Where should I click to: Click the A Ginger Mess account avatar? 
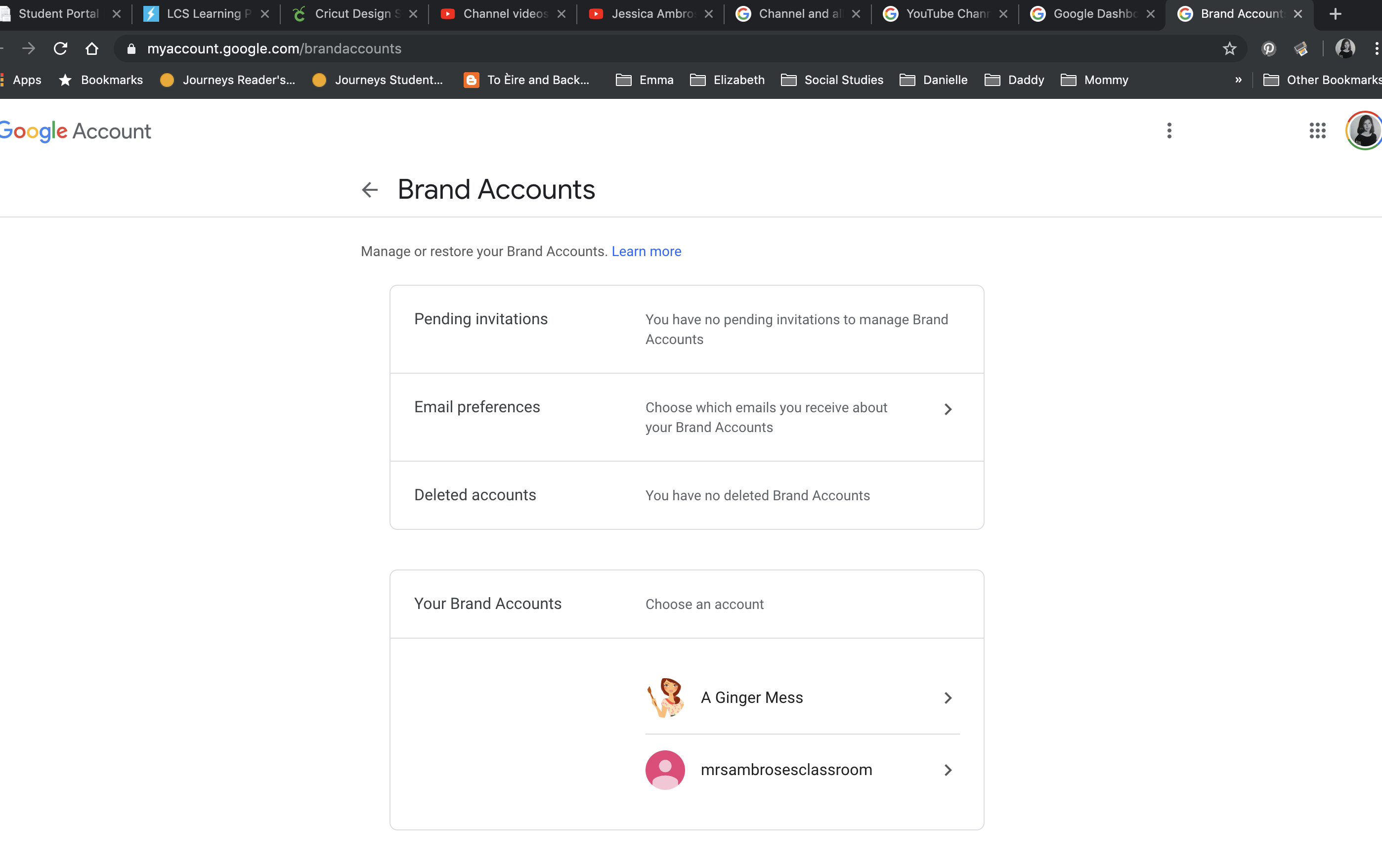(666, 697)
